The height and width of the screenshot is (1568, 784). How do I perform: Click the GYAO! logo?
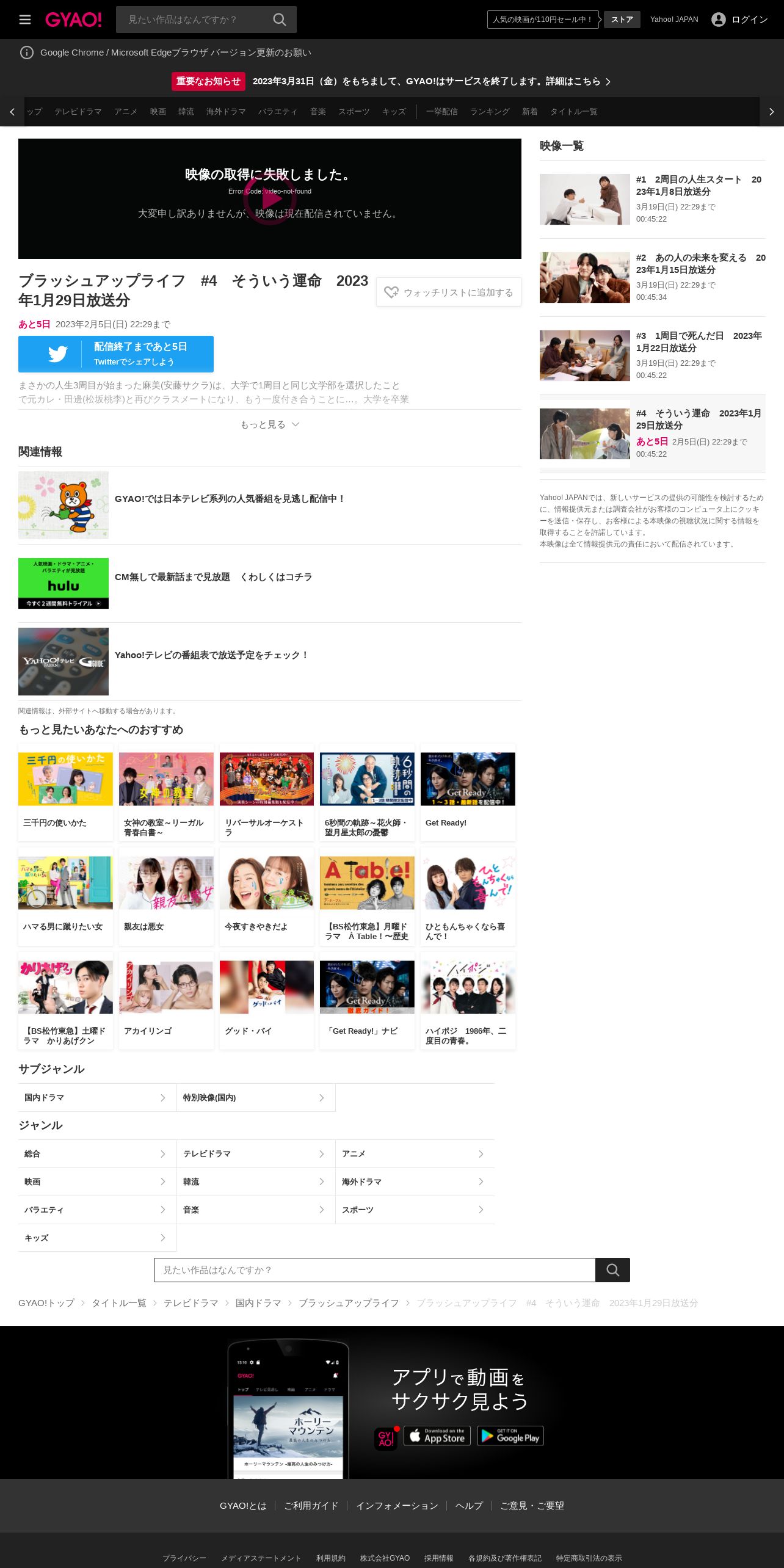[x=73, y=20]
